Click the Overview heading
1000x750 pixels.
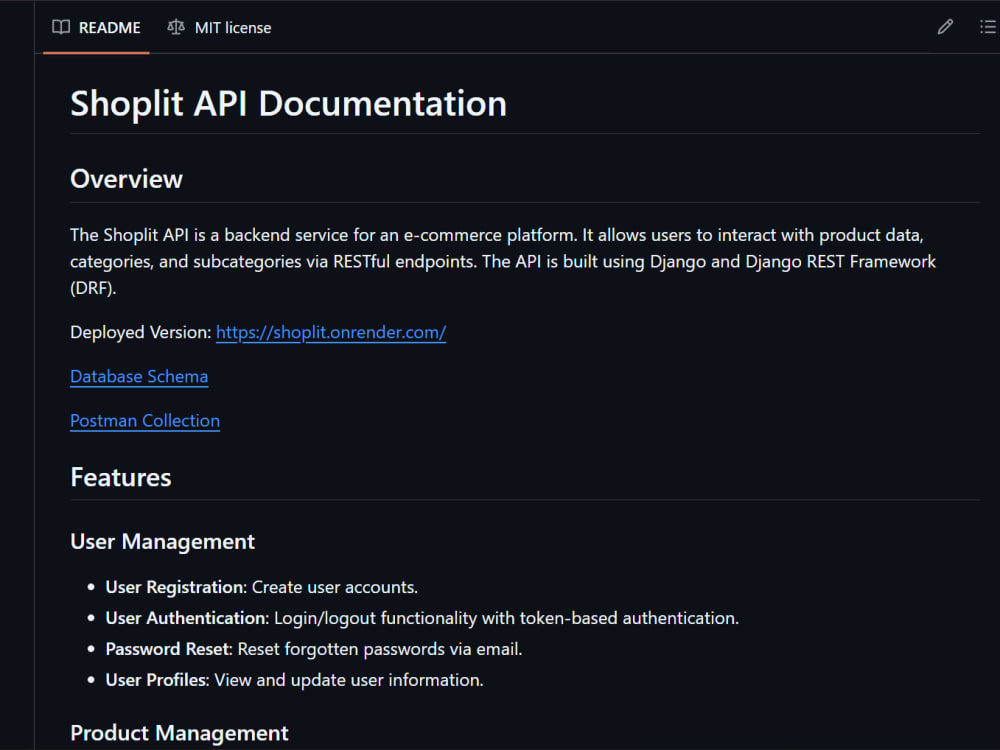pyautogui.click(x=126, y=179)
